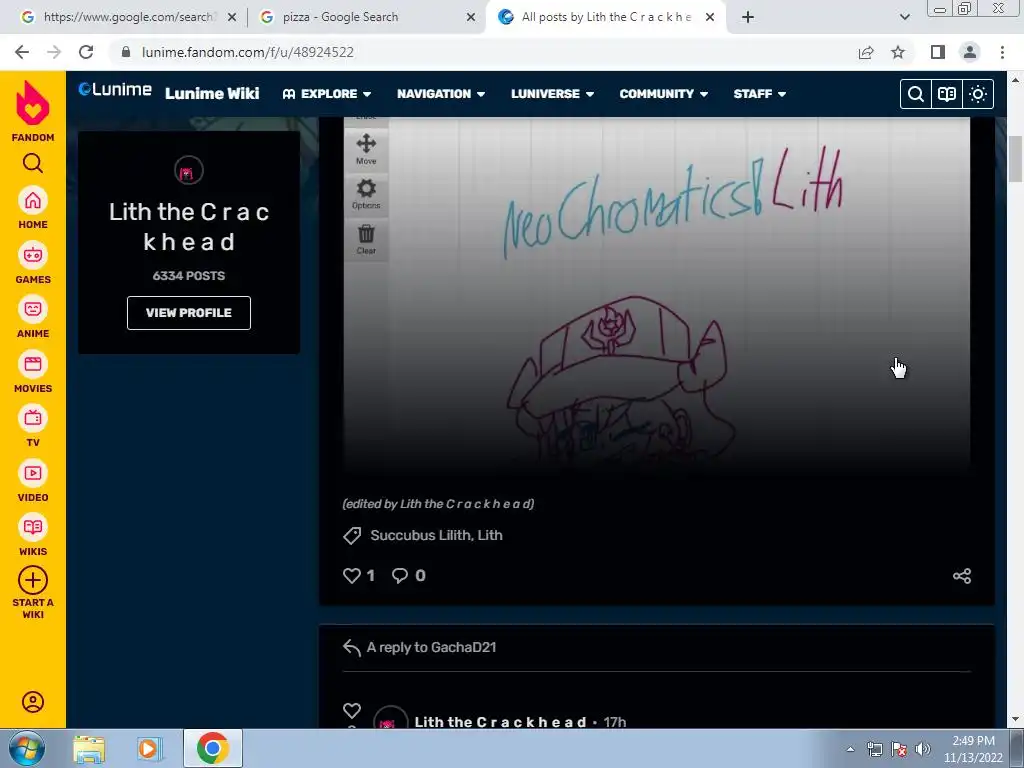Open the Wikis section in the sidebar
The height and width of the screenshot is (768, 1024).
coord(33,535)
